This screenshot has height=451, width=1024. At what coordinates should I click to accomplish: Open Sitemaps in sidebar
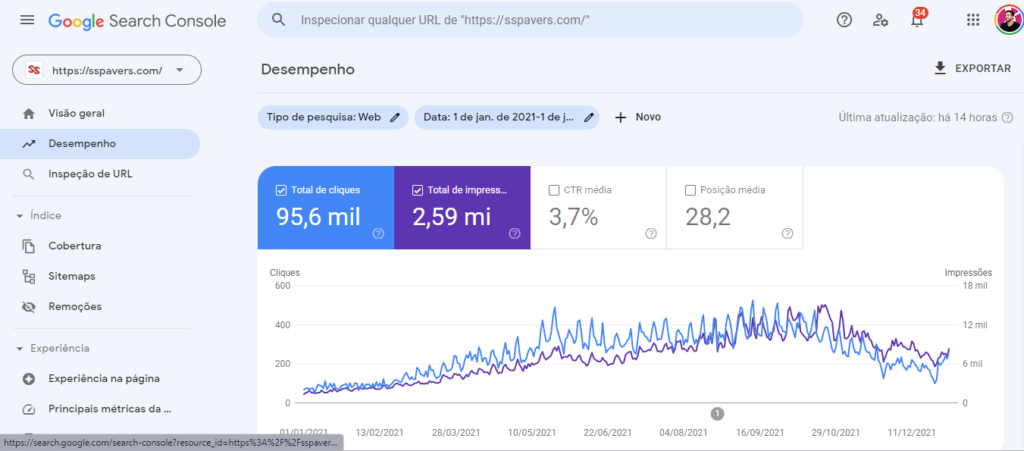71,276
